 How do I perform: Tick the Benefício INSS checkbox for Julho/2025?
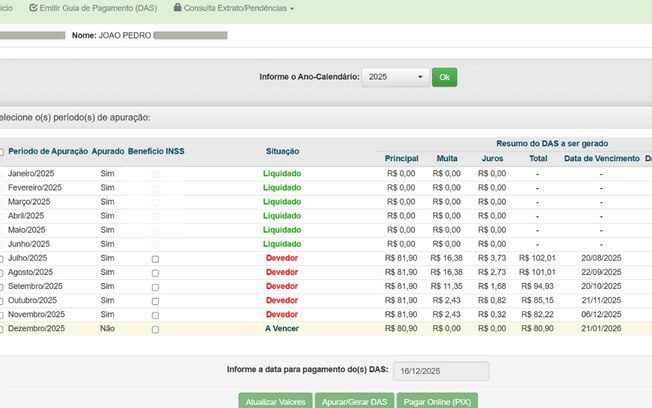click(155, 259)
